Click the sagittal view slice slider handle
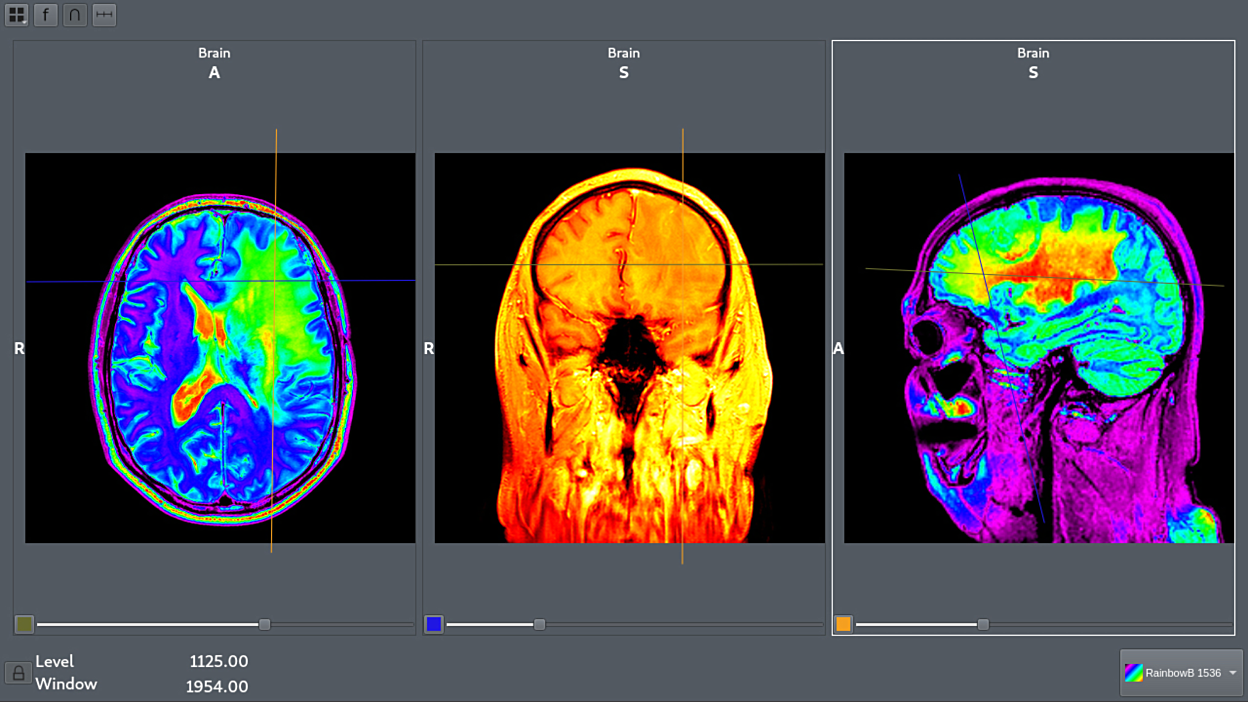Screen dimensions: 1248x702 983,624
